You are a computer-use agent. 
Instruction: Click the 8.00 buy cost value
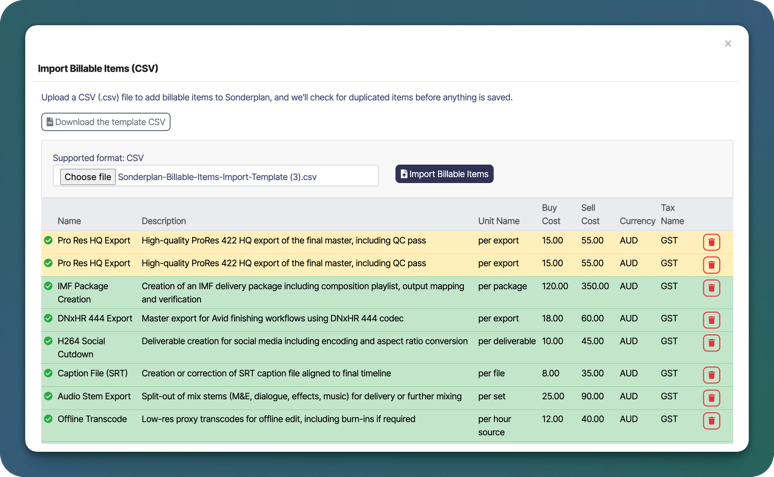tap(550, 373)
